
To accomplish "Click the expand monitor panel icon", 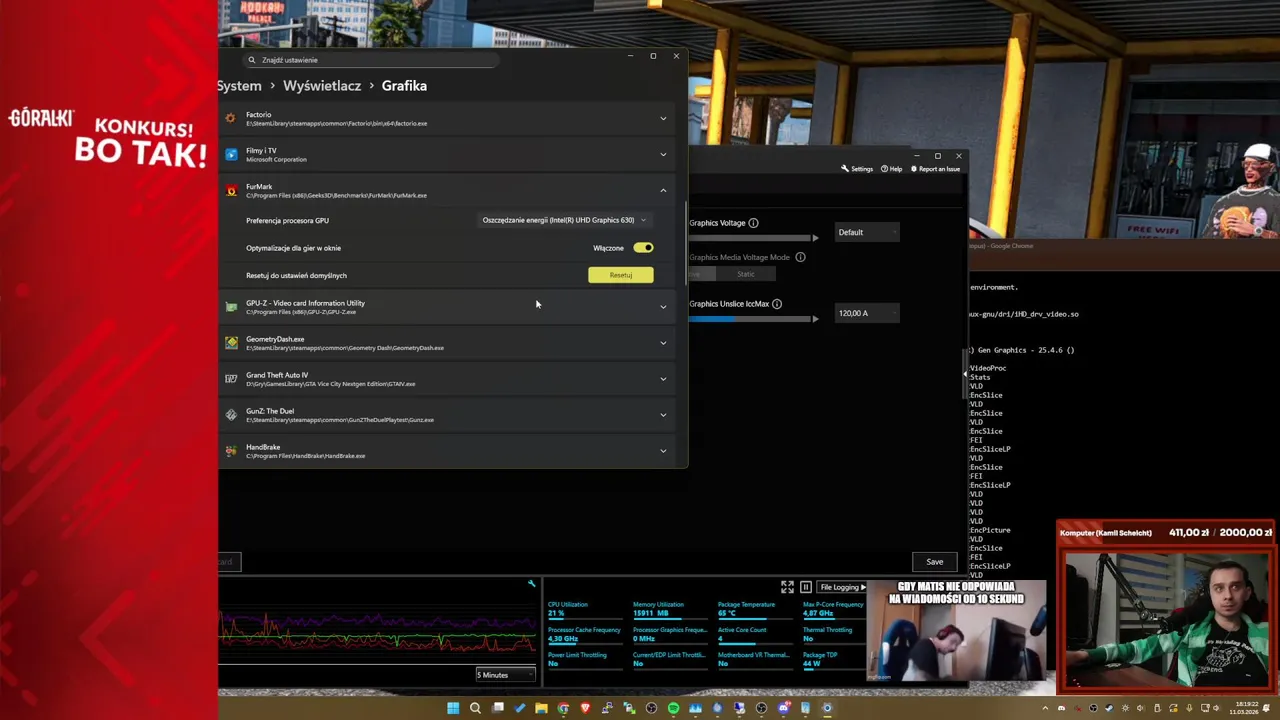I will point(787,587).
